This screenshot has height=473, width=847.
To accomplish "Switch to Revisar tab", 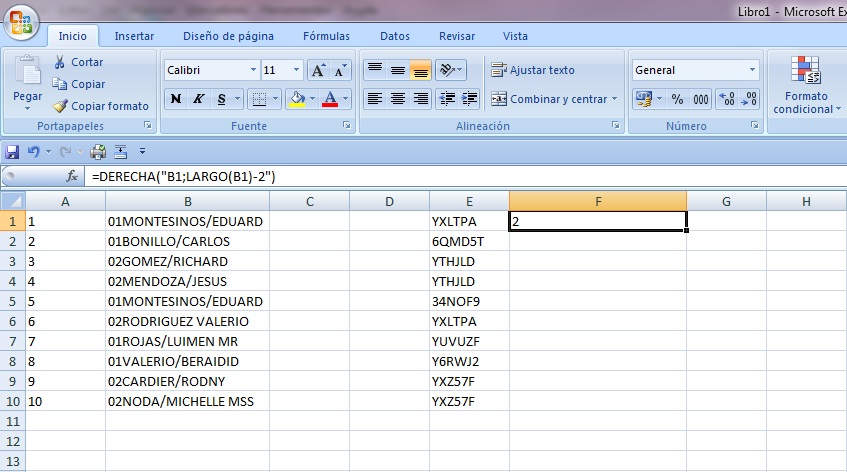I will 457,36.
